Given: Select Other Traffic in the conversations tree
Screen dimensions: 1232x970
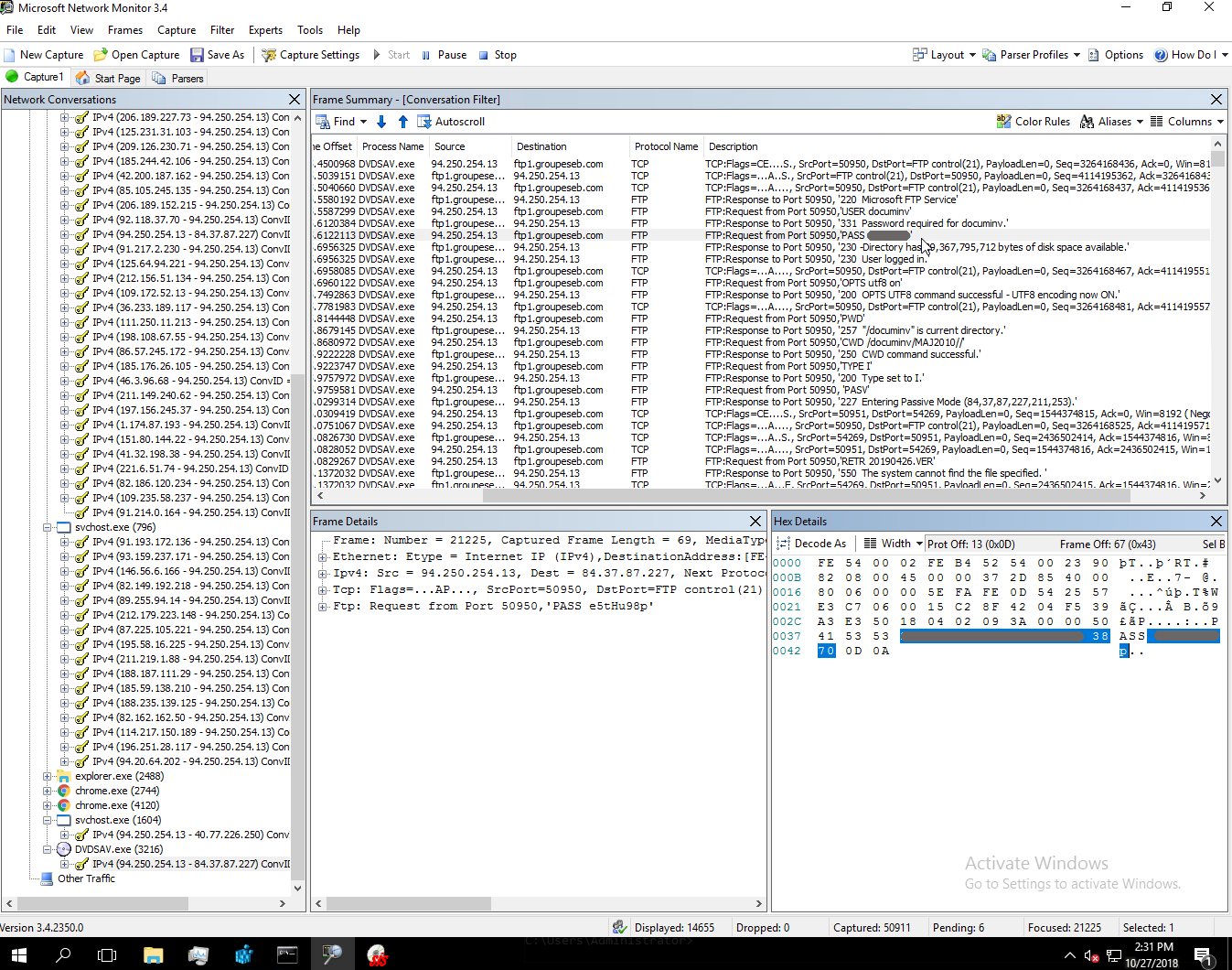Looking at the screenshot, I should (86, 878).
